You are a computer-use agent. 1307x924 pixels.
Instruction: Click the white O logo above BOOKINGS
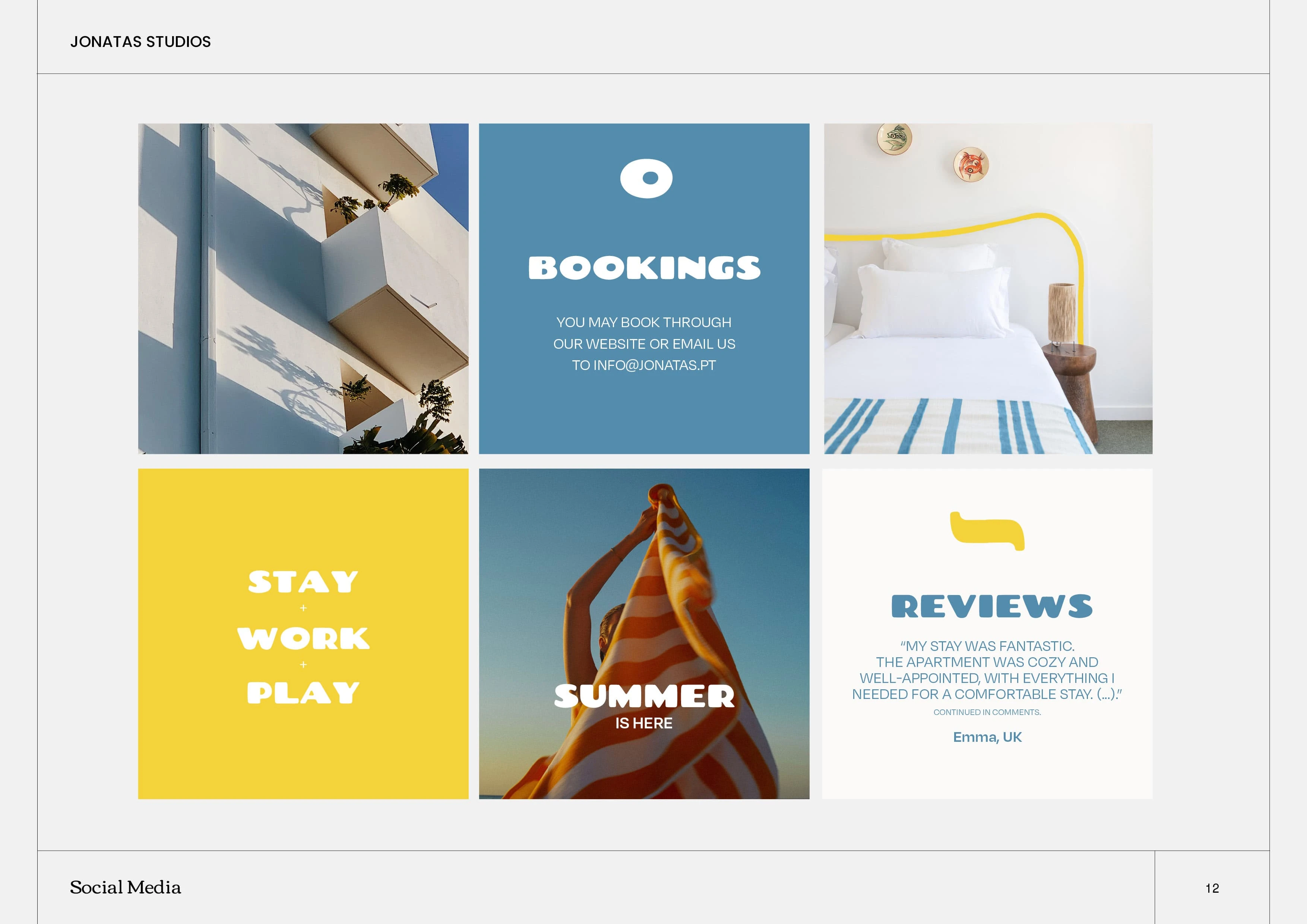click(x=646, y=178)
